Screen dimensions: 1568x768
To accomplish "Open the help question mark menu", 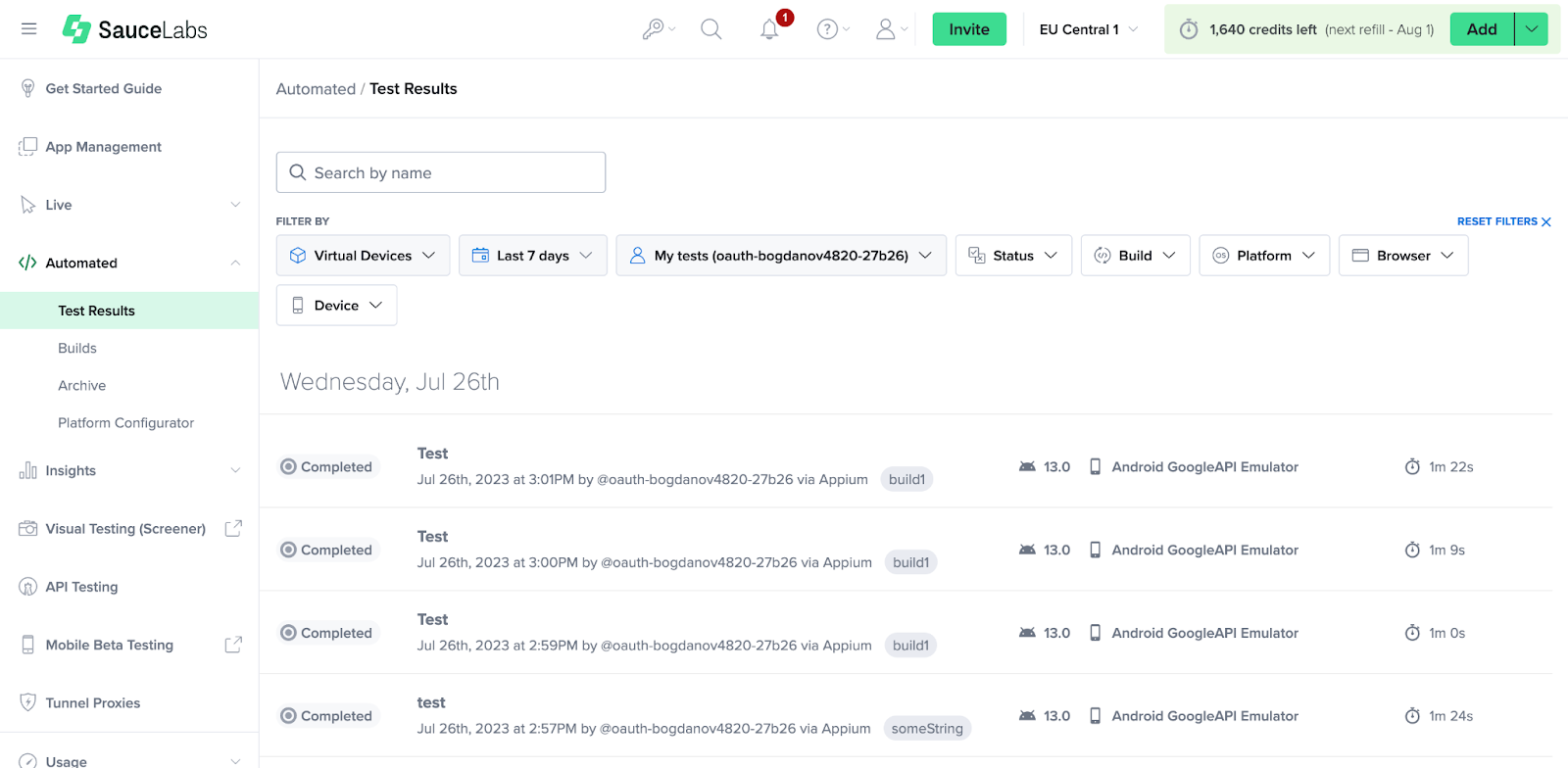I will 833,29.
